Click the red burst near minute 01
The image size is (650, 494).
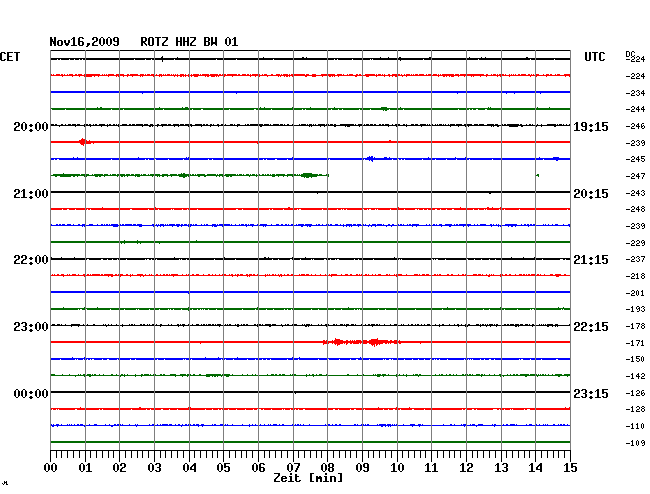coord(85,142)
